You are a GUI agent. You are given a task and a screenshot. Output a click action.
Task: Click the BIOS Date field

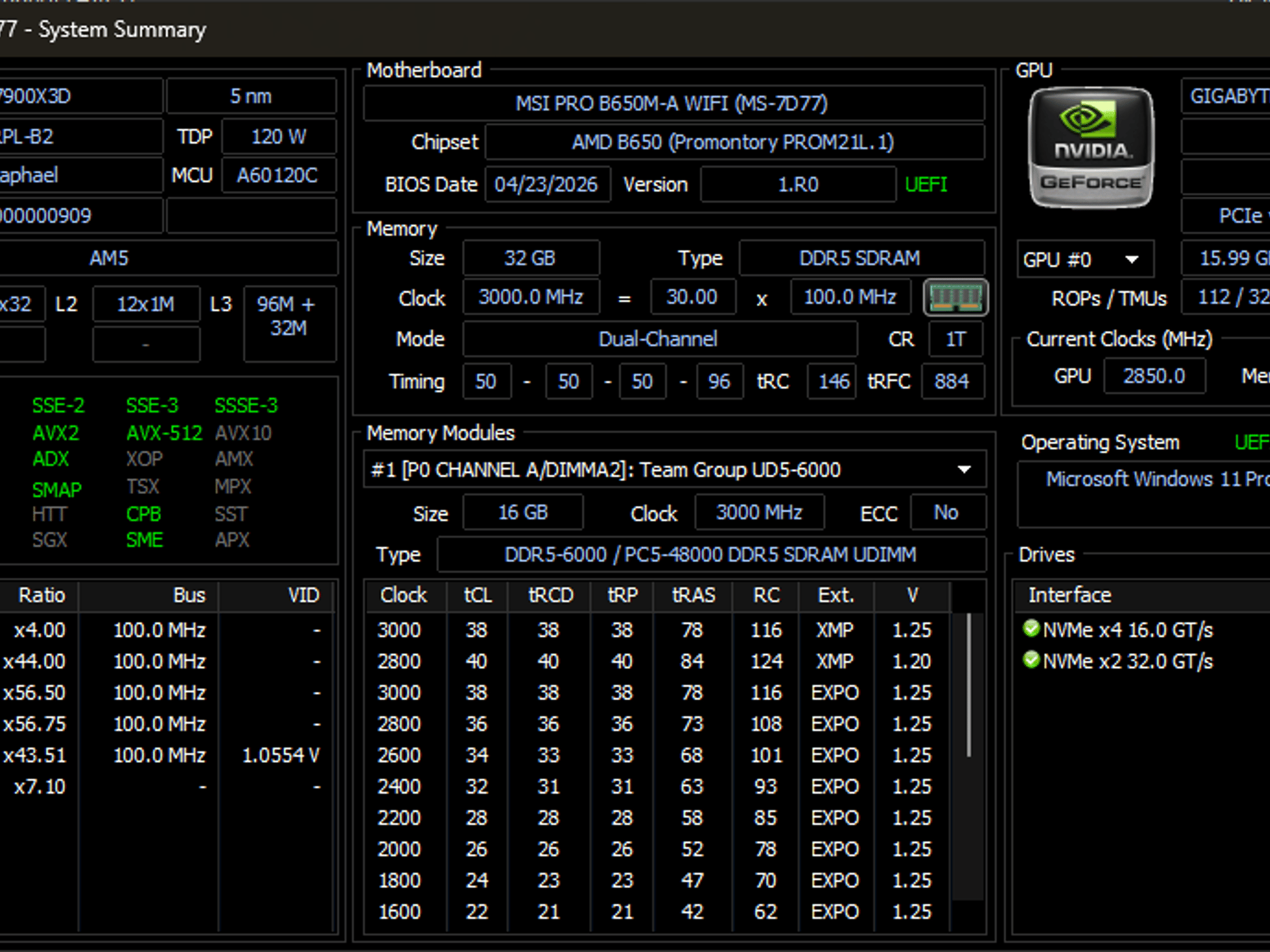pos(548,184)
